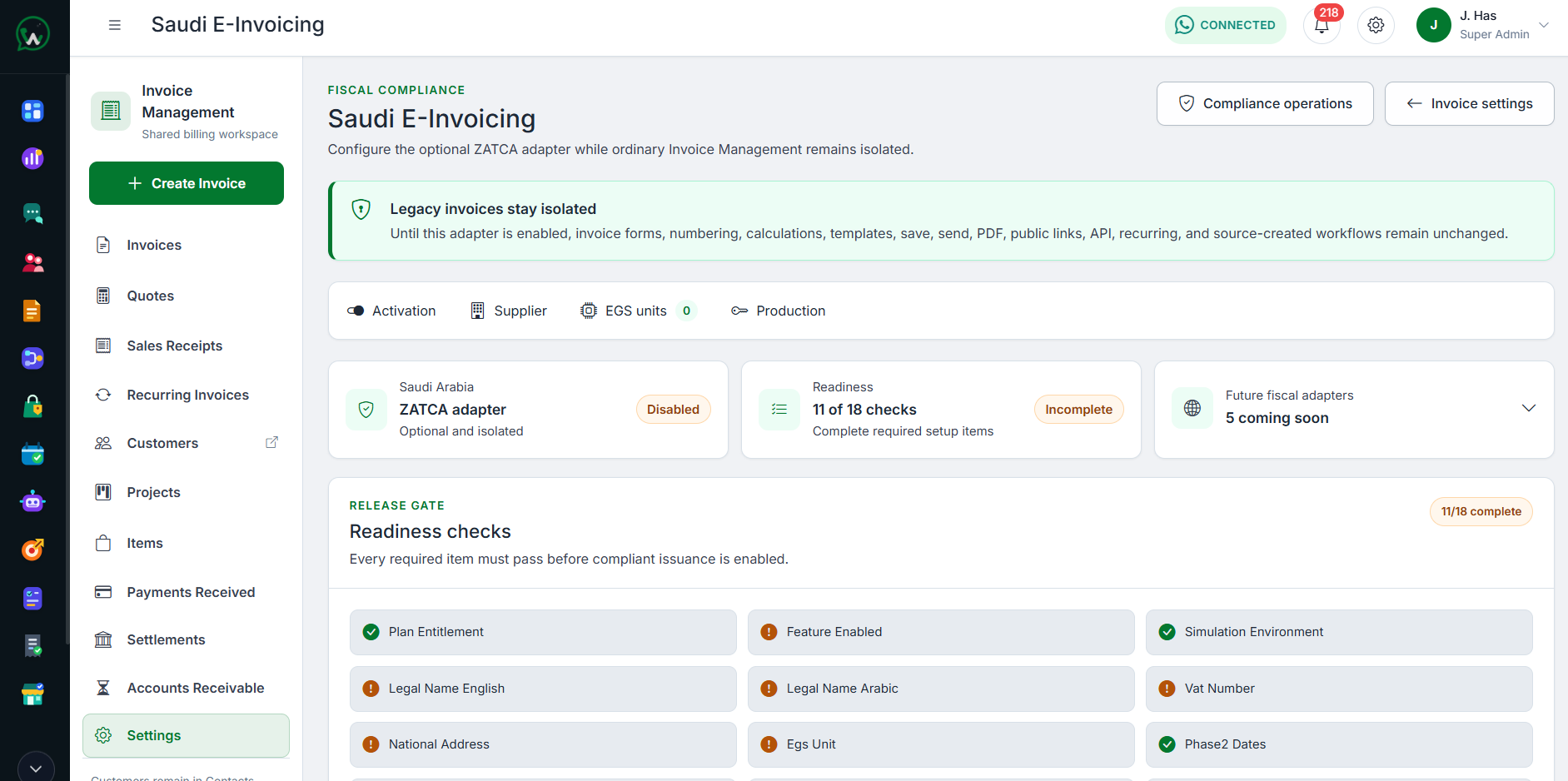Open Settlements in the sidebar
This screenshot has width=1568, height=781.
pyautogui.click(x=186, y=639)
